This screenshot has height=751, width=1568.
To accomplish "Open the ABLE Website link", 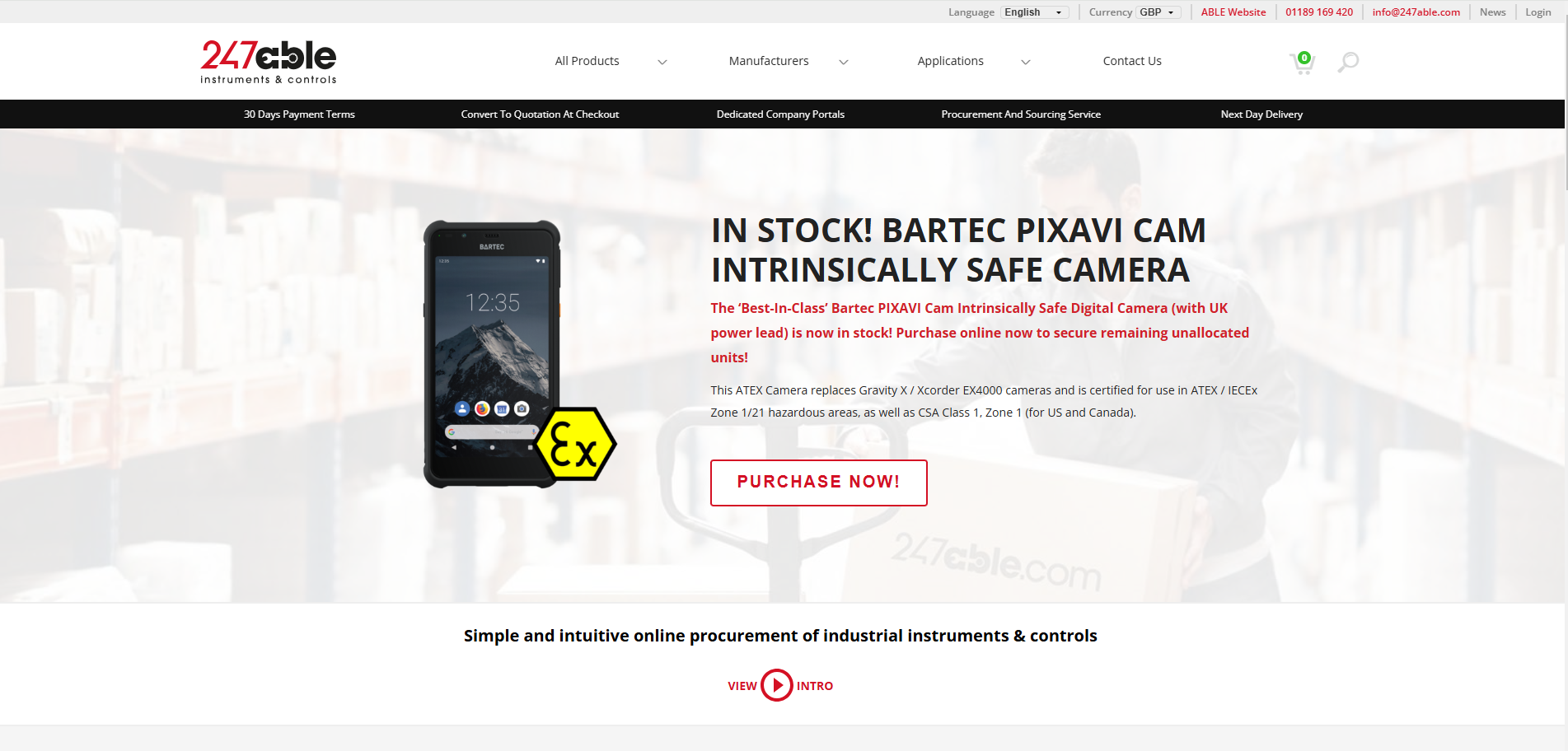I will tap(1233, 12).
